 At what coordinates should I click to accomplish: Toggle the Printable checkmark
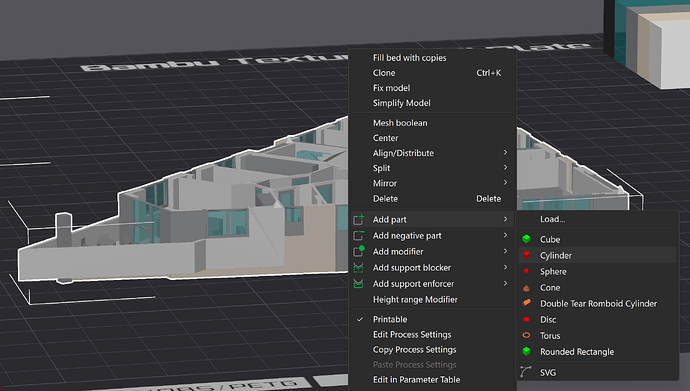point(360,319)
